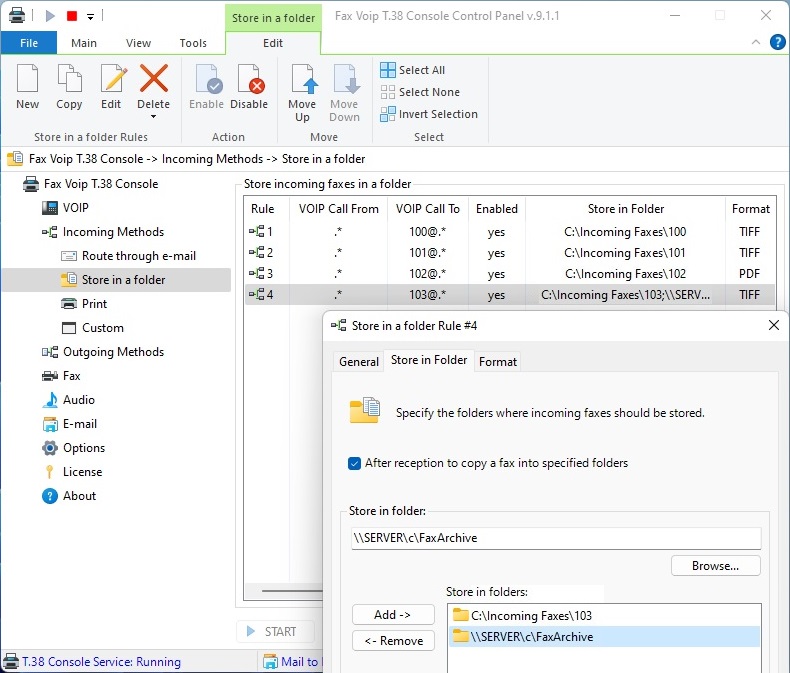Select License in the tree

coord(72,472)
